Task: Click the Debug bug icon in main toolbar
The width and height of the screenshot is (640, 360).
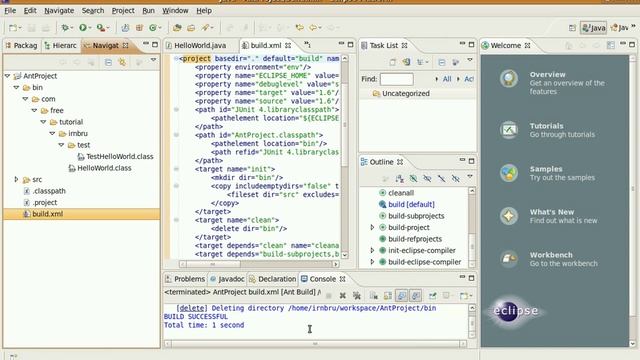Action: 64,28
